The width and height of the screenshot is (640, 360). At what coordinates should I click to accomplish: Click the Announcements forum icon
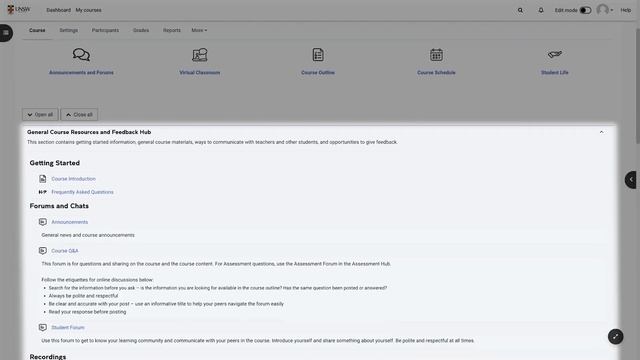click(x=42, y=222)
